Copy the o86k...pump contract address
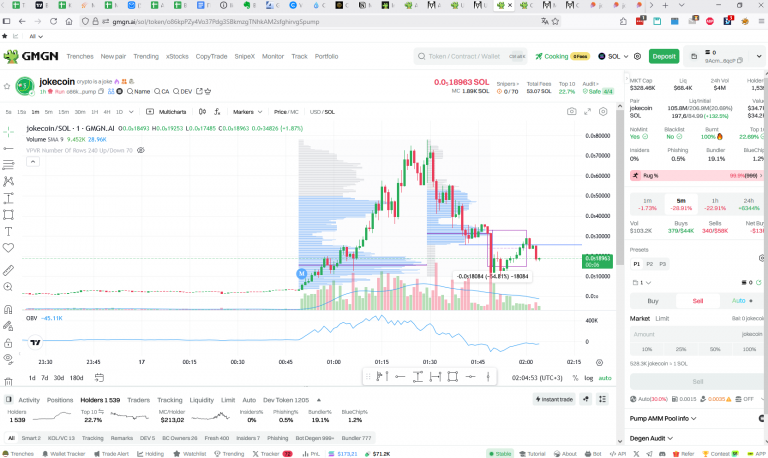 point(101,92)
